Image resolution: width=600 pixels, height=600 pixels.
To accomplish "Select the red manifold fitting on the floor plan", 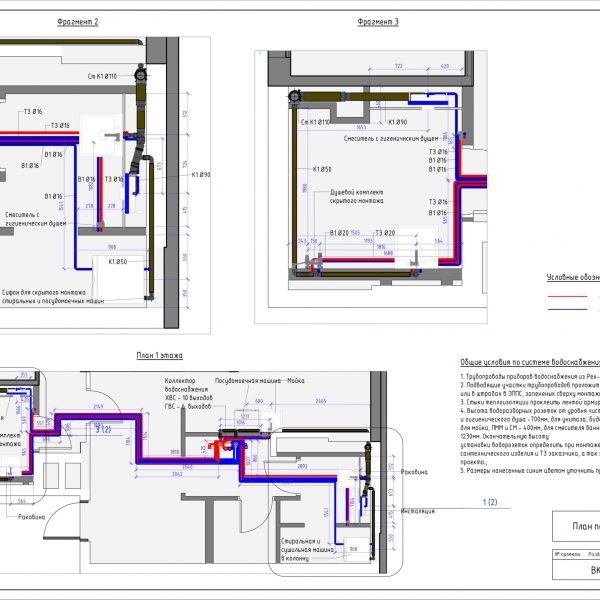I will 219,448.
